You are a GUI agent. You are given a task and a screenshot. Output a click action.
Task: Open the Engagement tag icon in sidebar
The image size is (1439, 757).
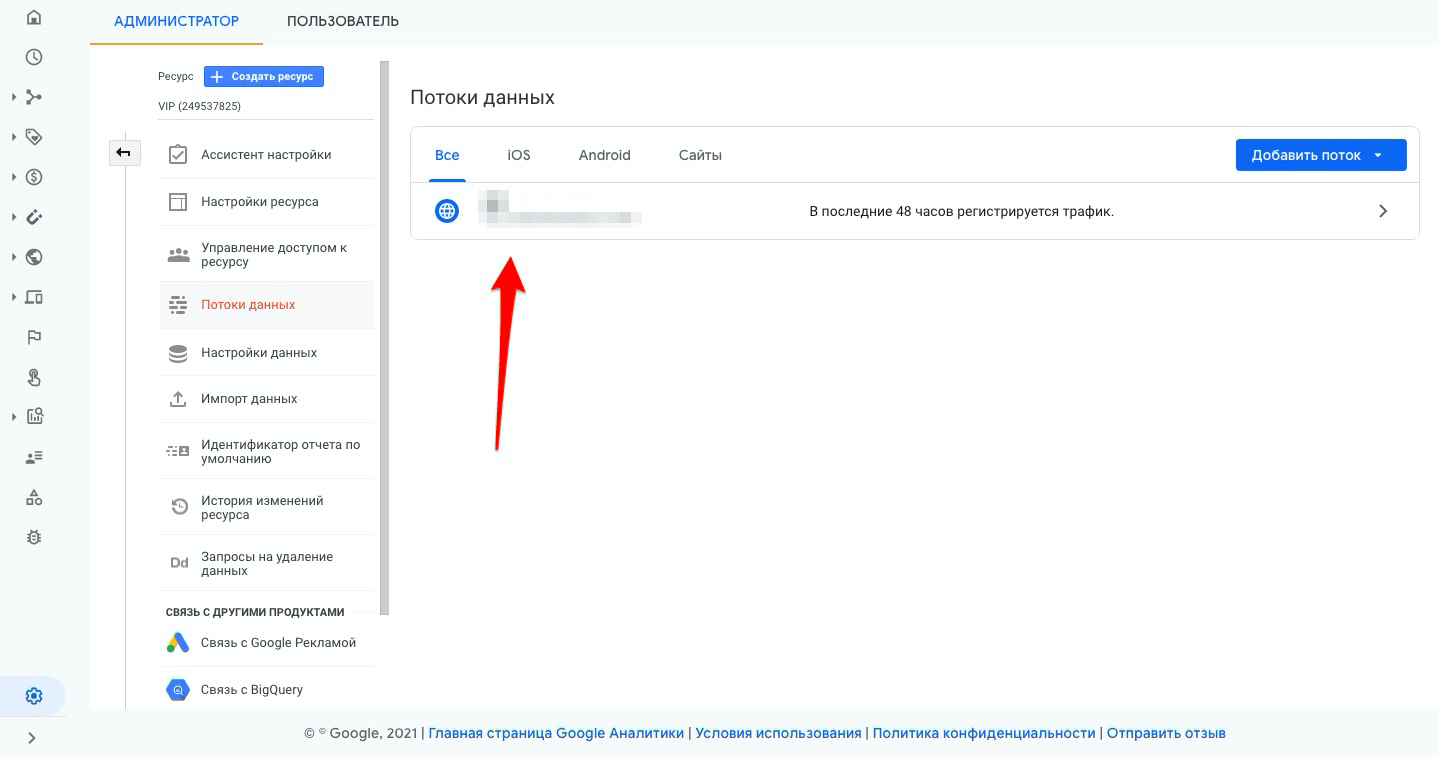coord(34,137)
